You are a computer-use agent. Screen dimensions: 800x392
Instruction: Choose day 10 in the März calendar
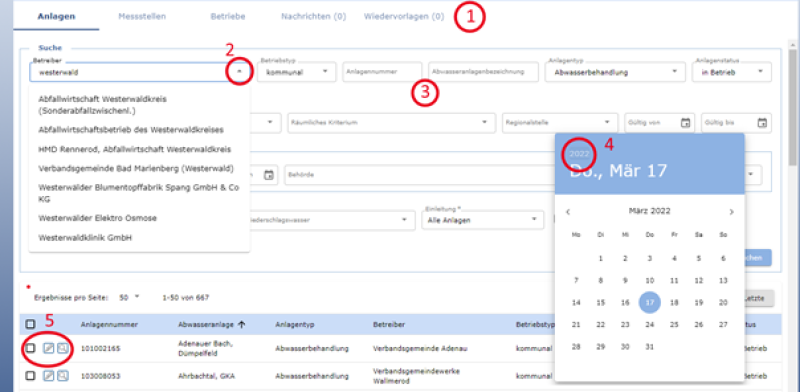(649, 280)
